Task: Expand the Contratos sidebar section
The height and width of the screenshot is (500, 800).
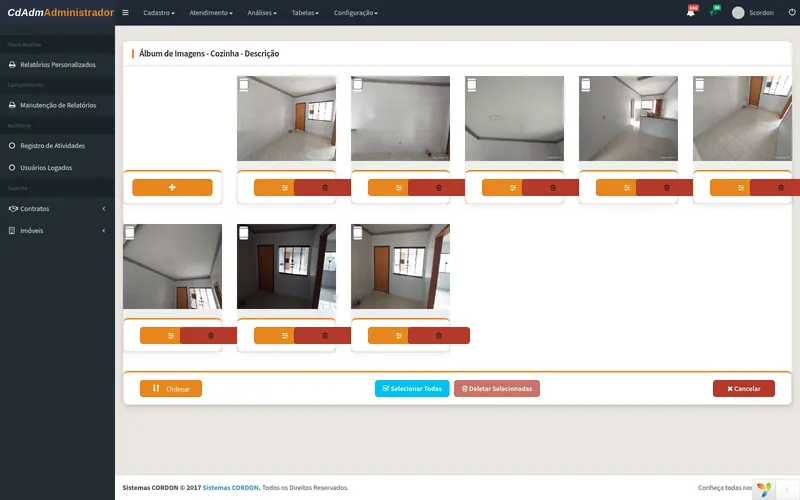Action: [57, 209]
